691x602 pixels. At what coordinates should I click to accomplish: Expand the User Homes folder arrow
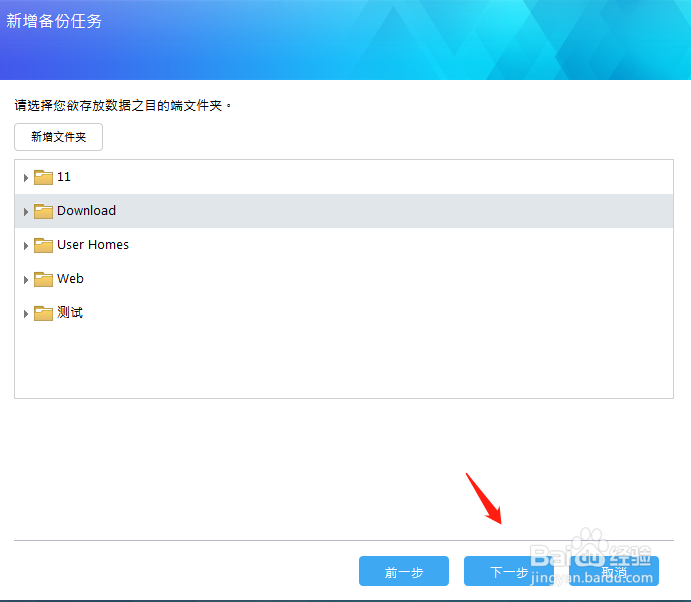pyautogui.click(x=26, y=245)
